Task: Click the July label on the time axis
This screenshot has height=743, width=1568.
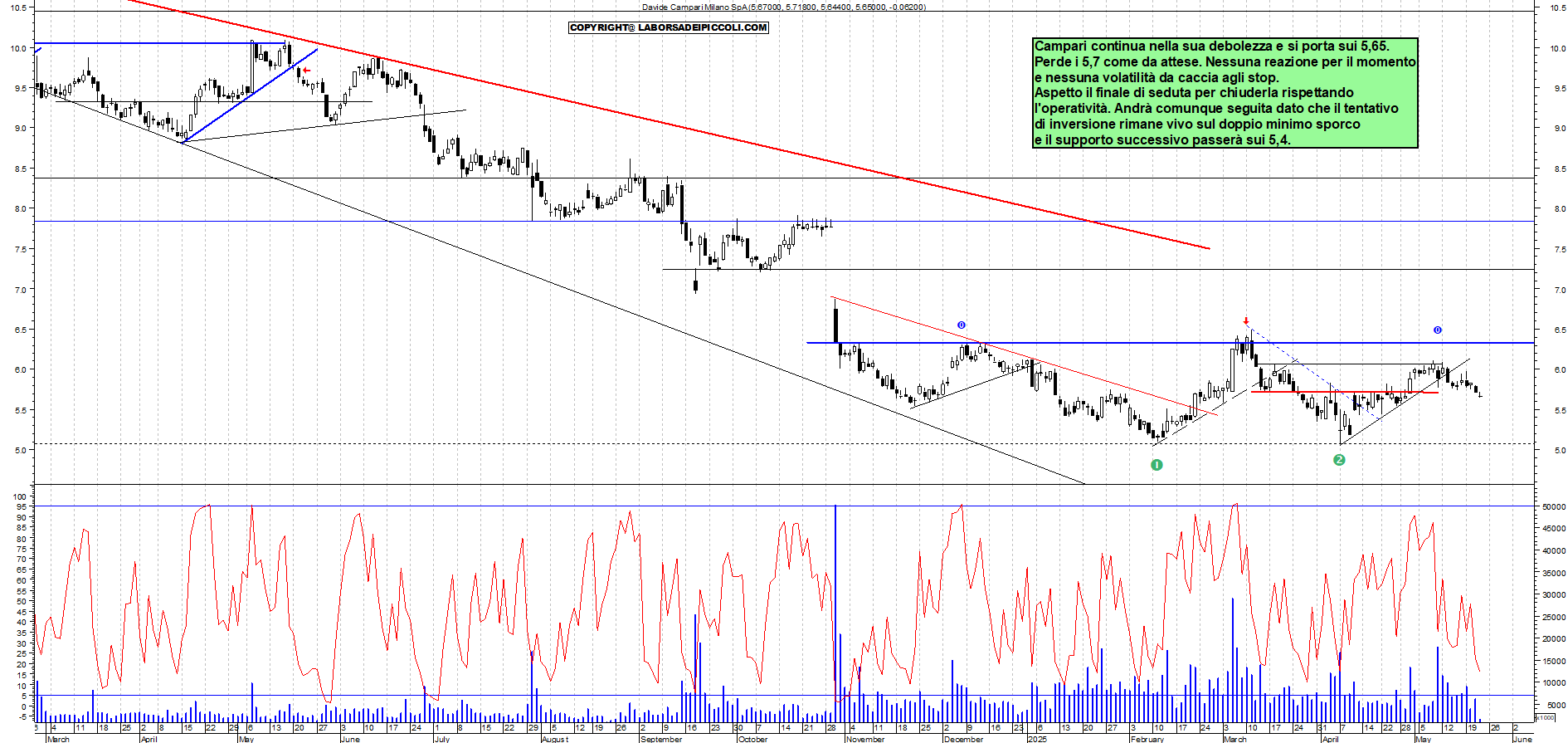Action: click(442, 738)
